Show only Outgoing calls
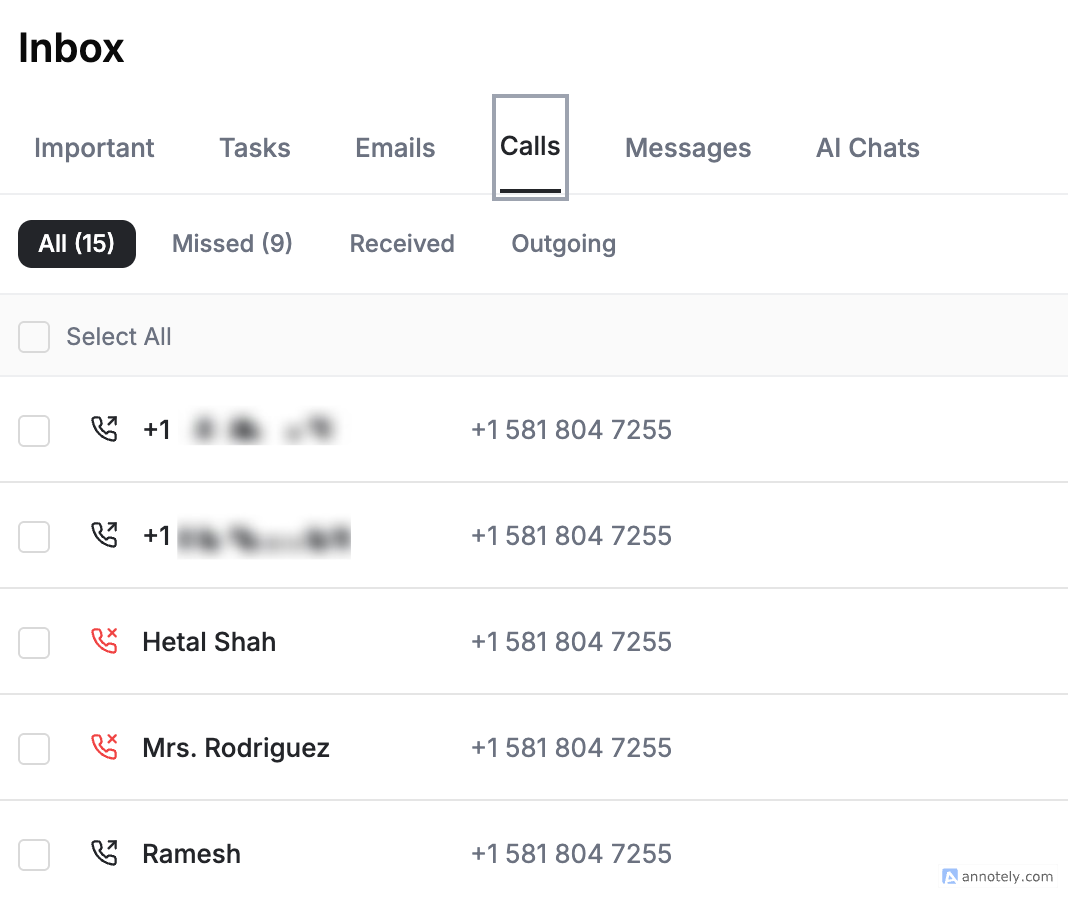This screenshot has height=898, width=1068. pos(564,244)
